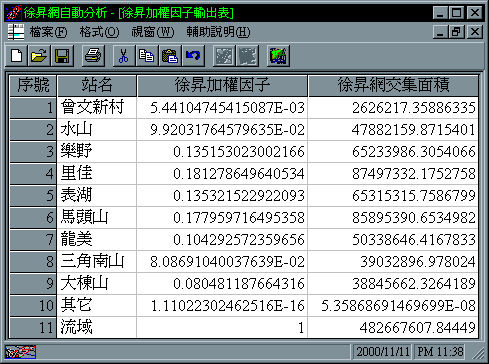Click the status bar icon at bottom left
489x364 pixels.
20,352
